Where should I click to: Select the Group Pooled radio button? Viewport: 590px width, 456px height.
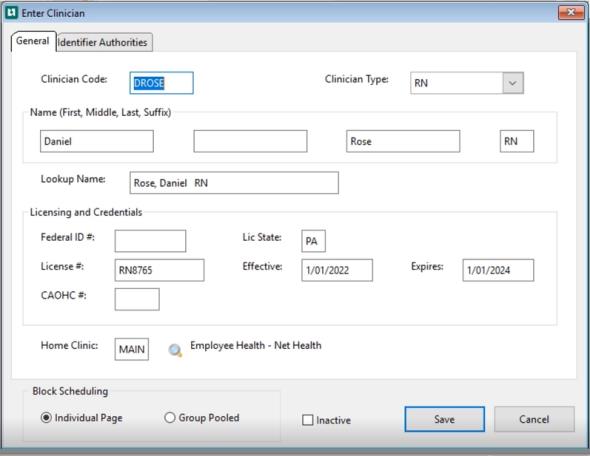pos(170,417)
